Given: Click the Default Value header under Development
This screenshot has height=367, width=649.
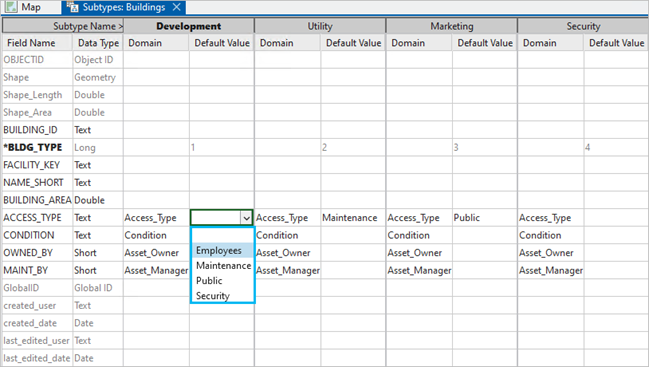Looking at the screenshot, I should point(222,43).
